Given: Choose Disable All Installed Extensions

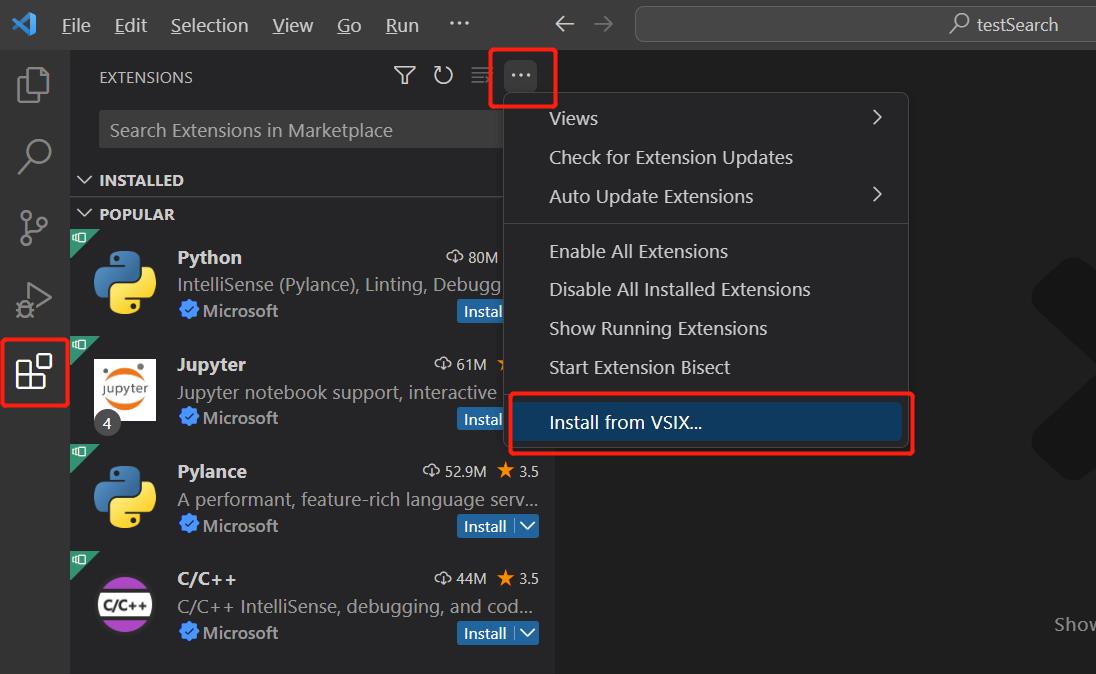Looking at the screenshot, I should (x=706, y=289).
